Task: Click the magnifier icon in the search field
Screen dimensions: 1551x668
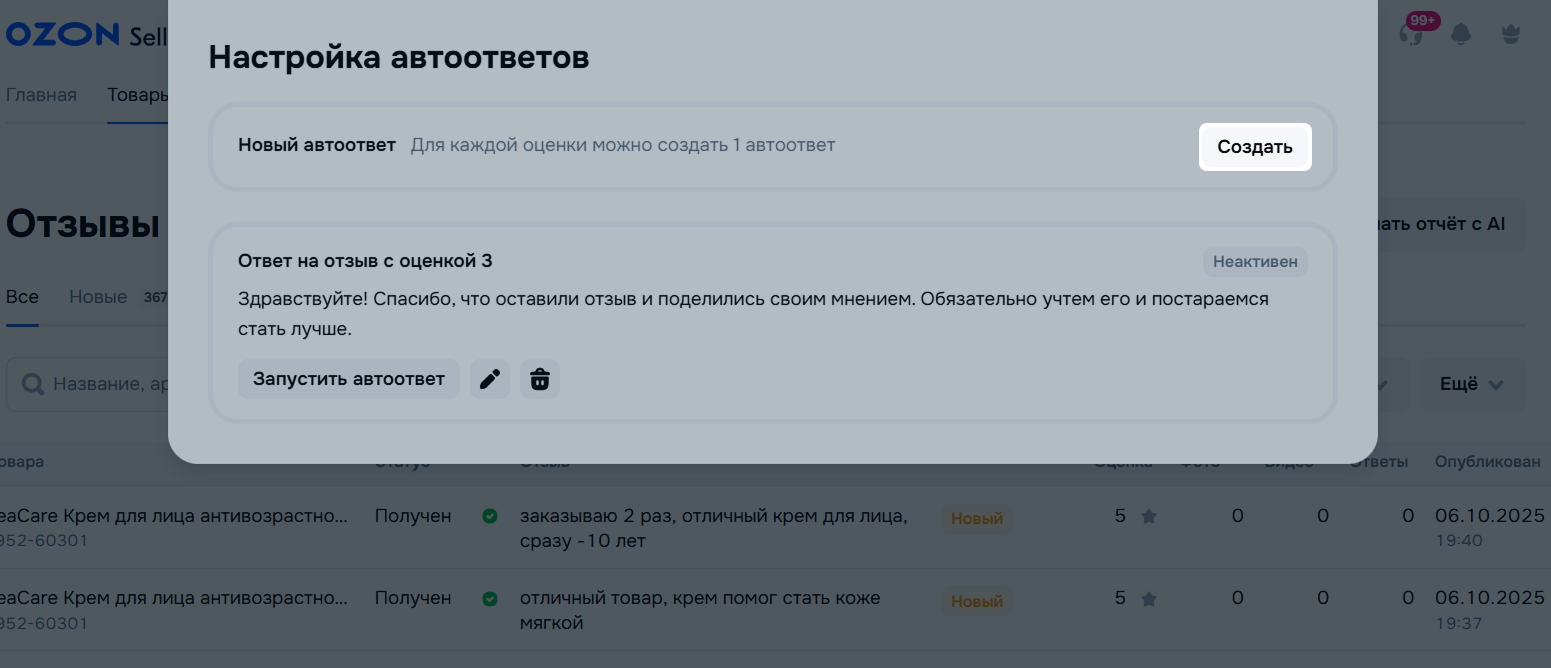Action: pos(33,385)
